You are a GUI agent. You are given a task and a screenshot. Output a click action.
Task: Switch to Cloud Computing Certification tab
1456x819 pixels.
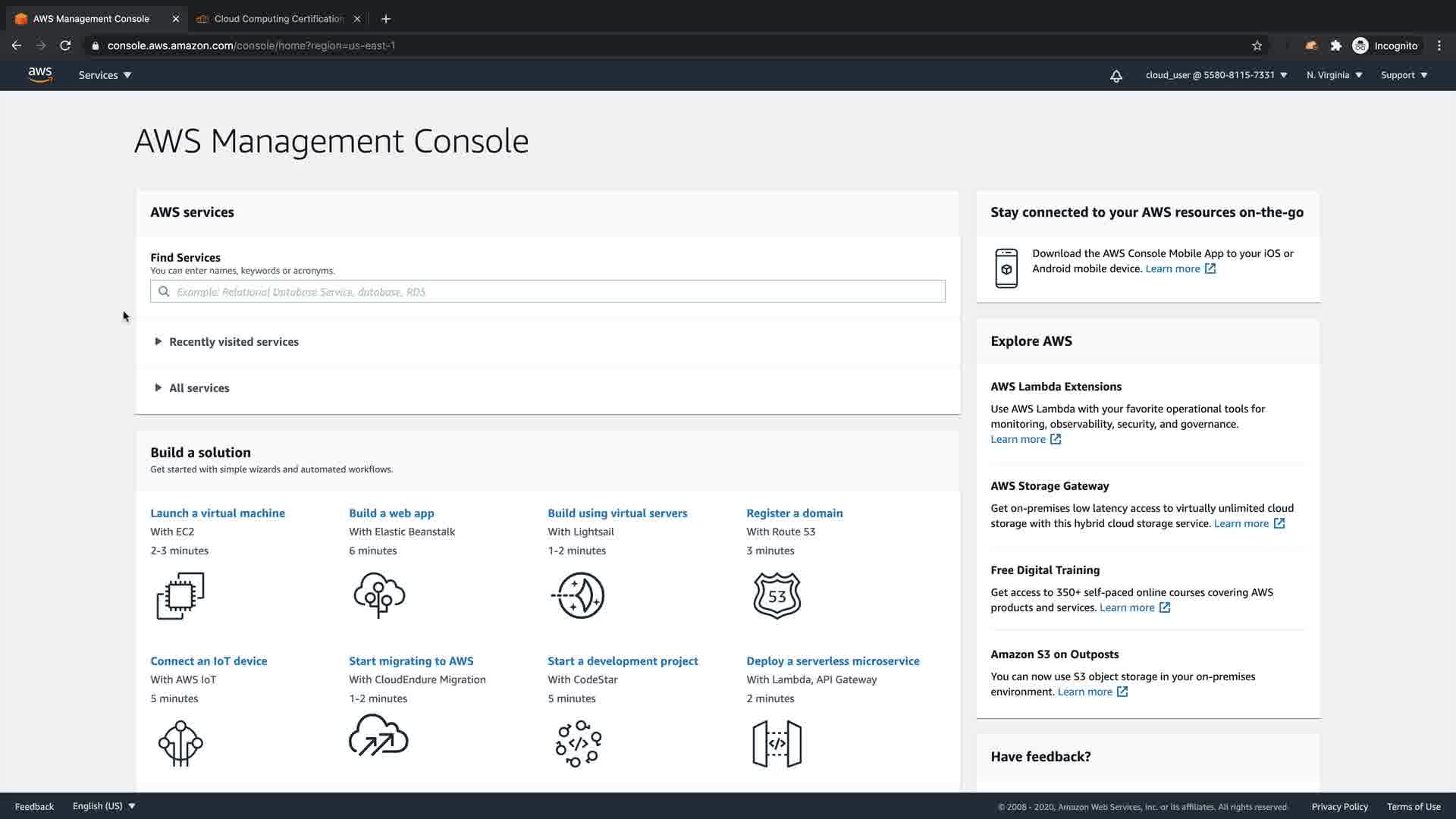[278, 19]
